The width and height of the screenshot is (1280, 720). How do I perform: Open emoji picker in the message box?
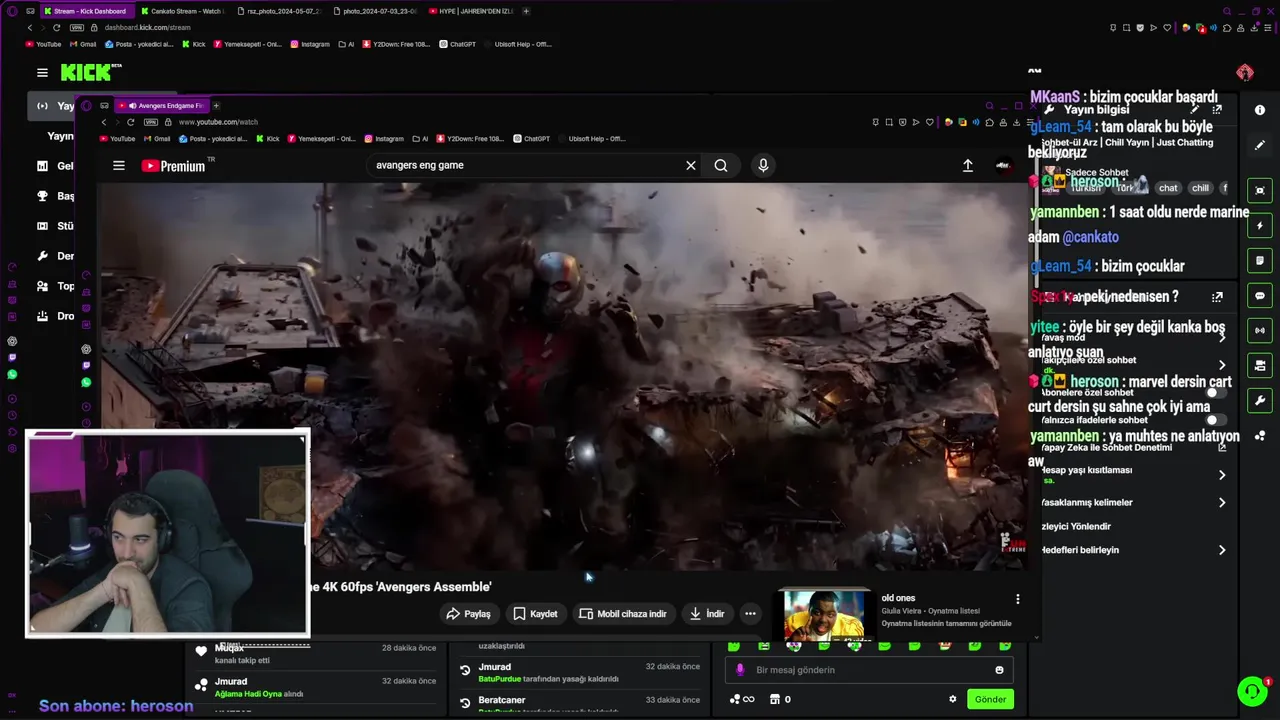coord(999,670)
